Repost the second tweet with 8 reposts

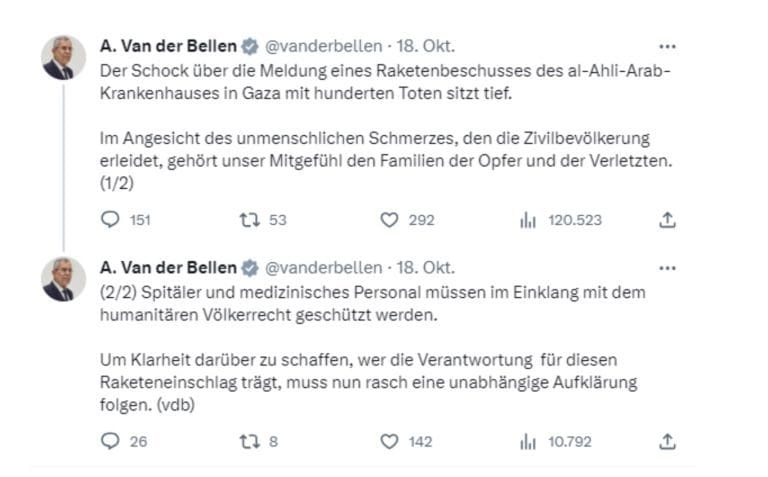tap(249, 442)
